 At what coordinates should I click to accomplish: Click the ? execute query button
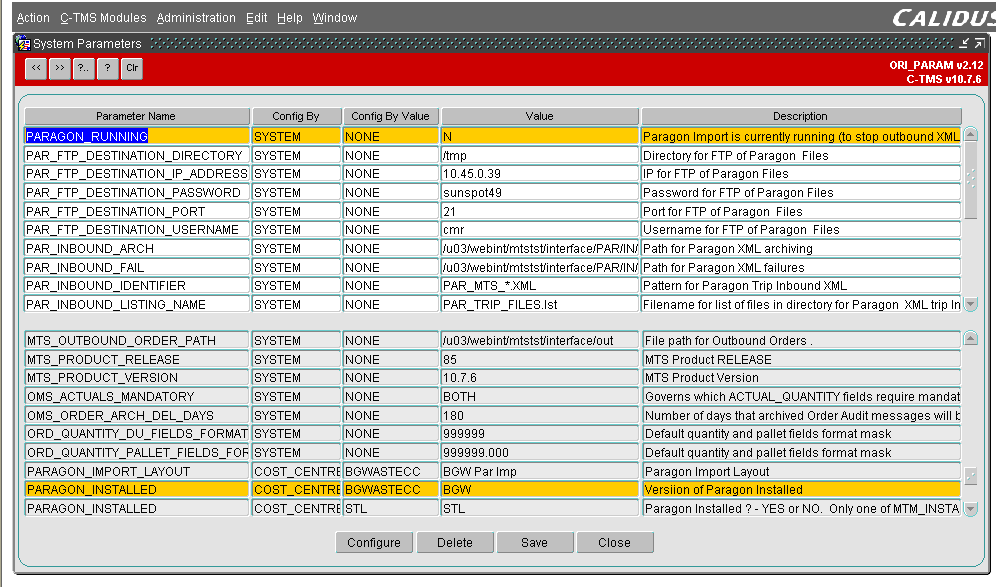[108, 69]
